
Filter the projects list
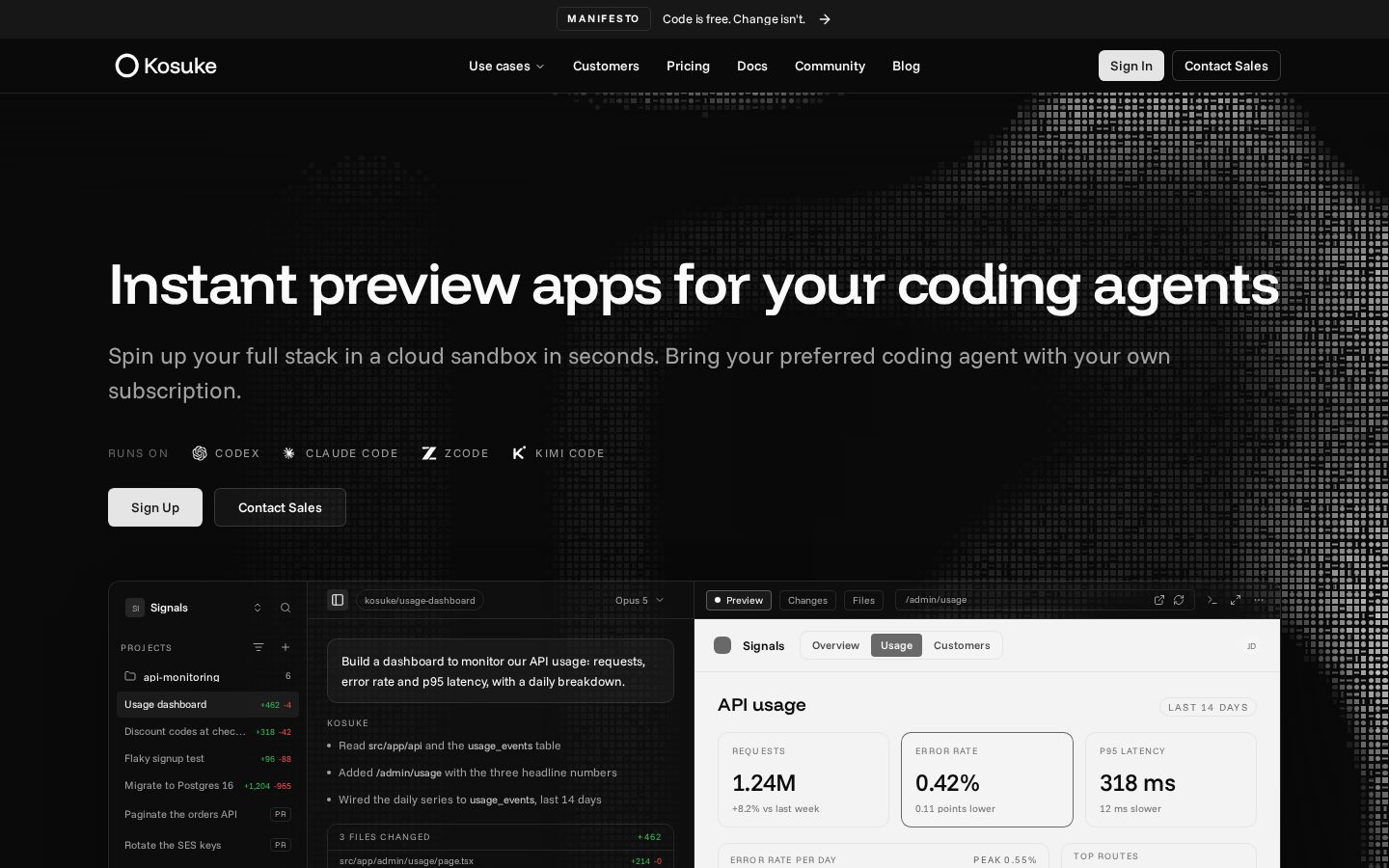pyautogui.click(x=259, y=647)
